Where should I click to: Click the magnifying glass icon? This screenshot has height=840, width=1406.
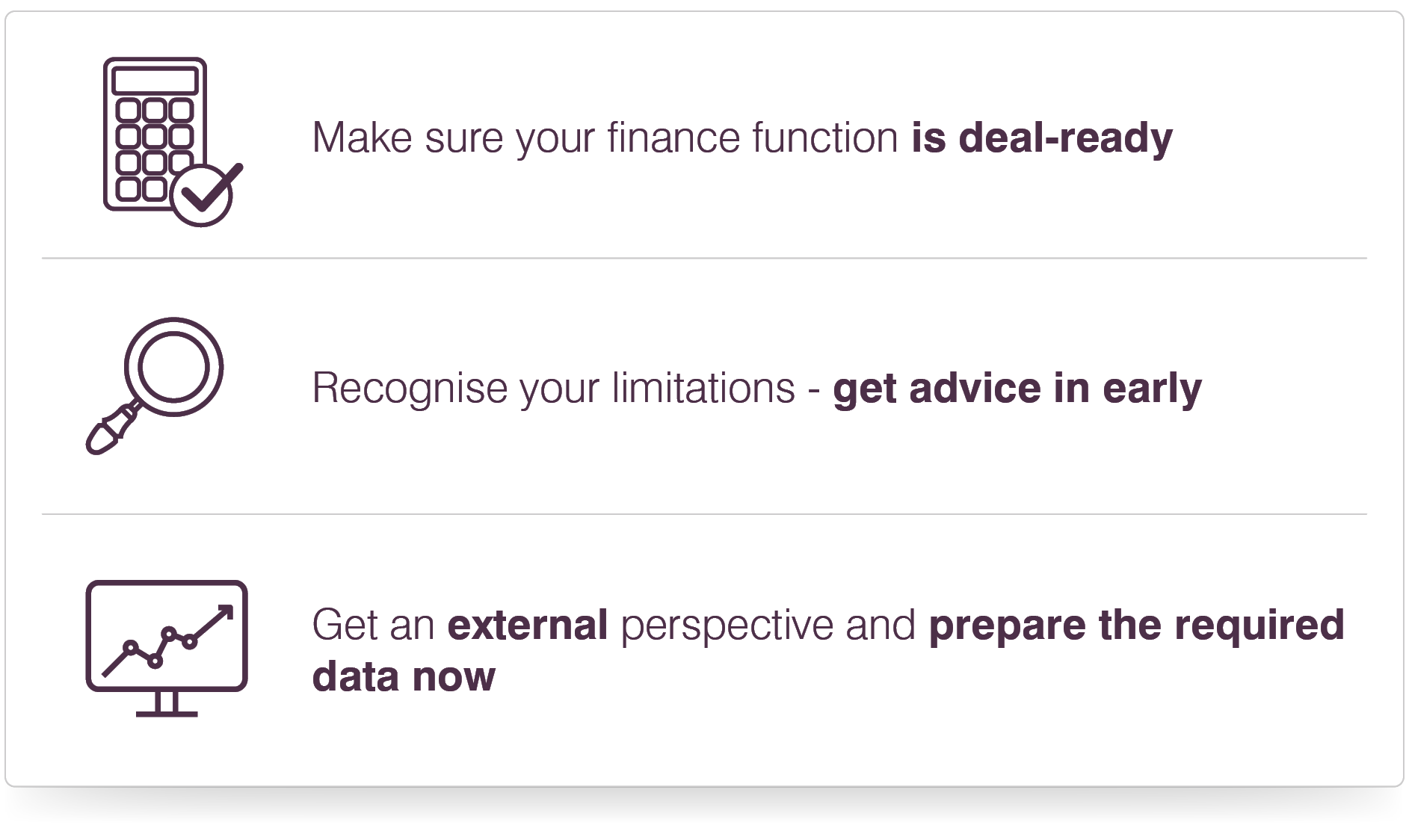154,386
